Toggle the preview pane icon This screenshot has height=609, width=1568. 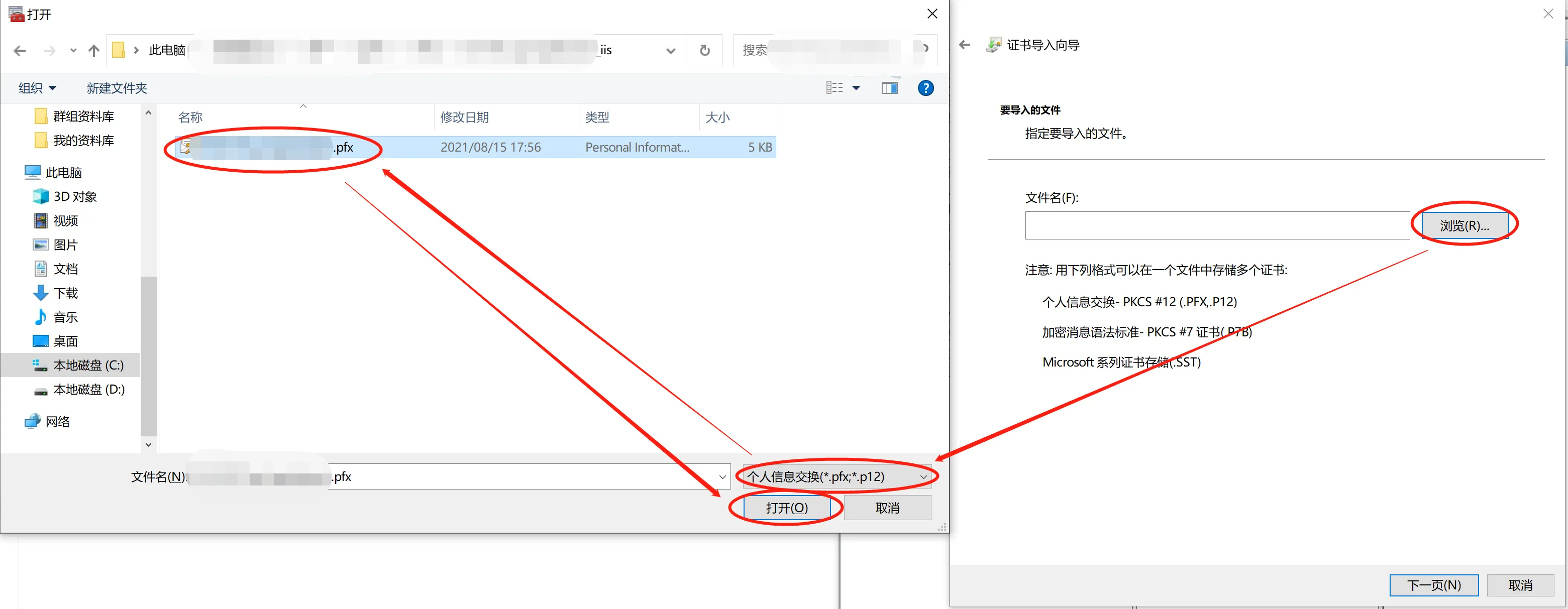point(889,88)
